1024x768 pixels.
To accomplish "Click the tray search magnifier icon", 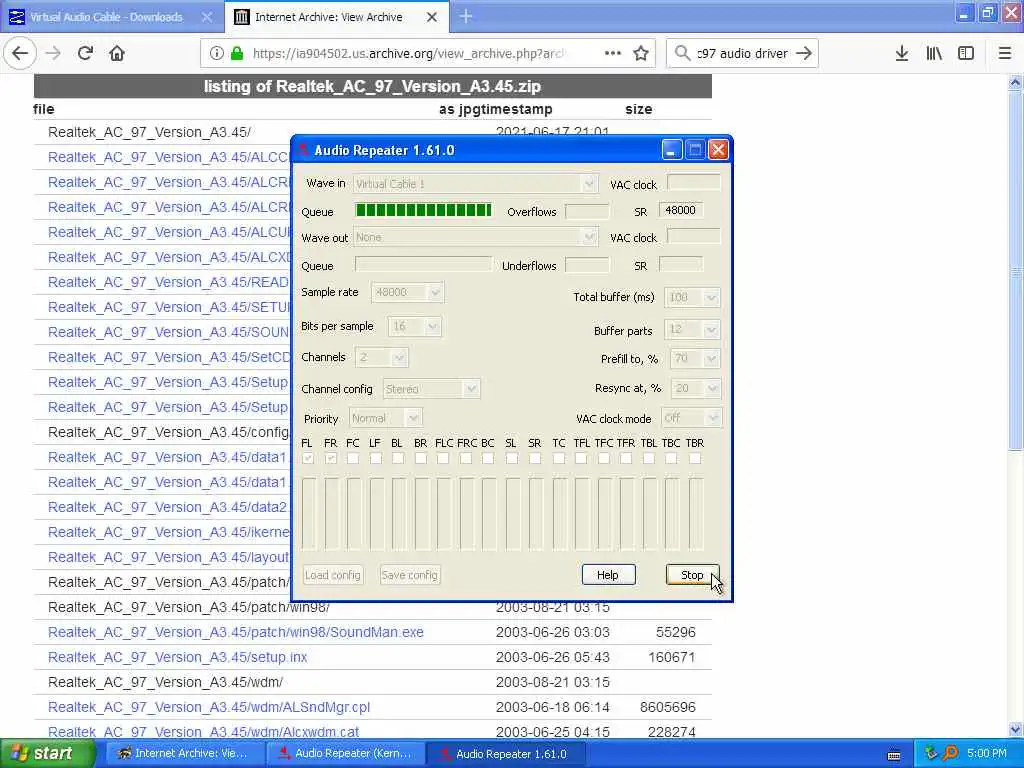I will click(950, 753).
